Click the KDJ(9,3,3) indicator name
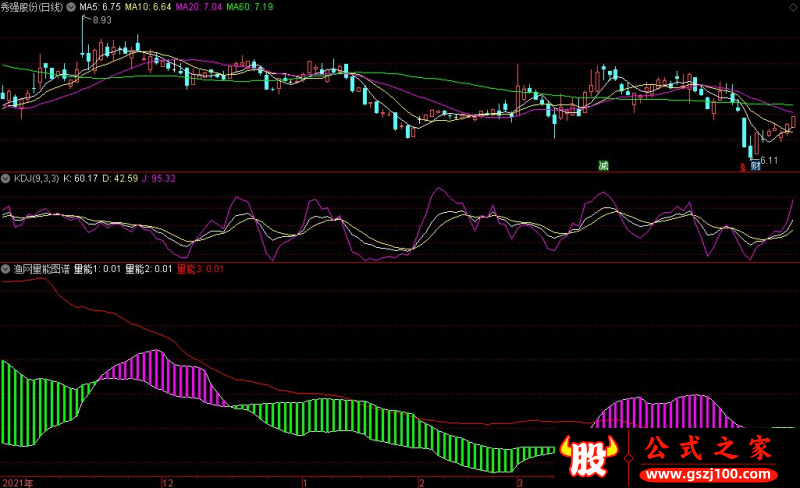 (x=36, y=179)
